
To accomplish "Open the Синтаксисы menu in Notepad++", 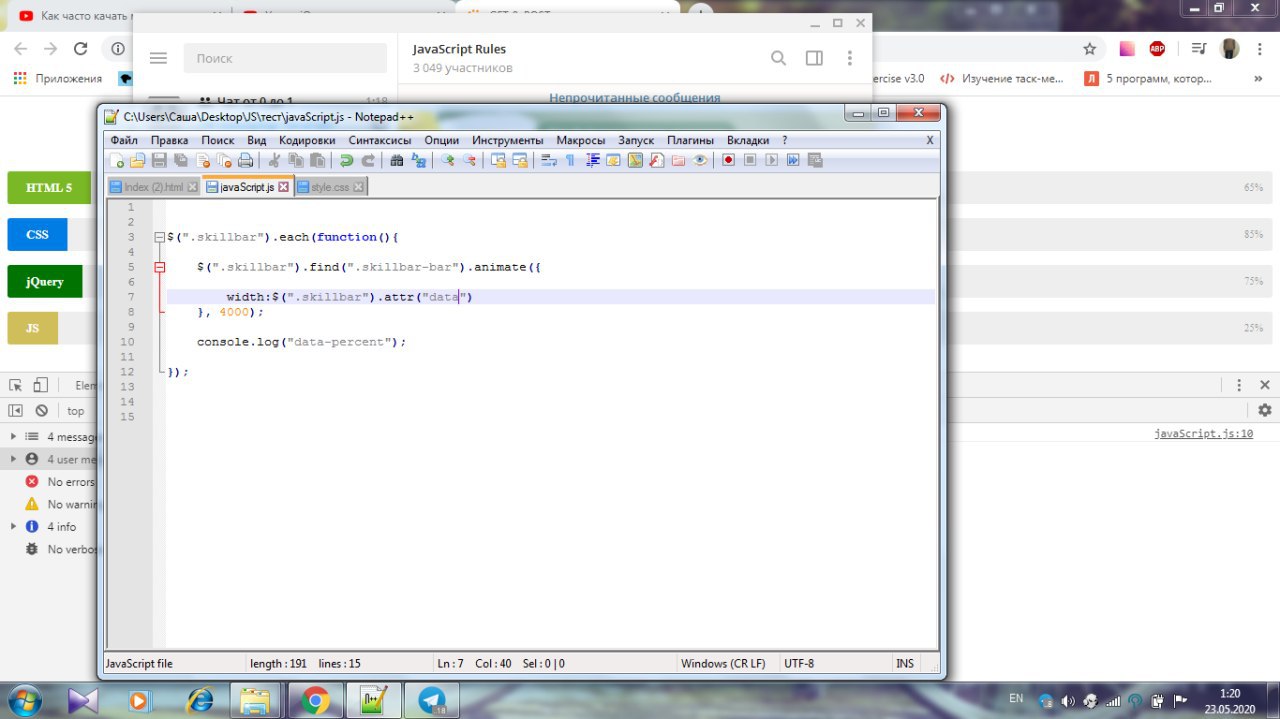I will [380, 140].
